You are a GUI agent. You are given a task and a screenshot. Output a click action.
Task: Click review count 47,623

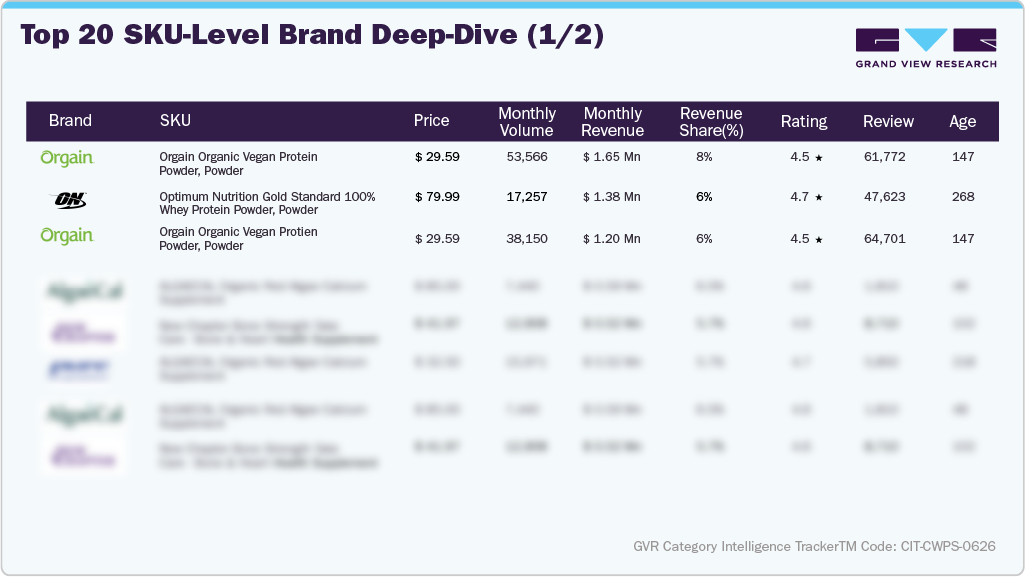[884, 197]
